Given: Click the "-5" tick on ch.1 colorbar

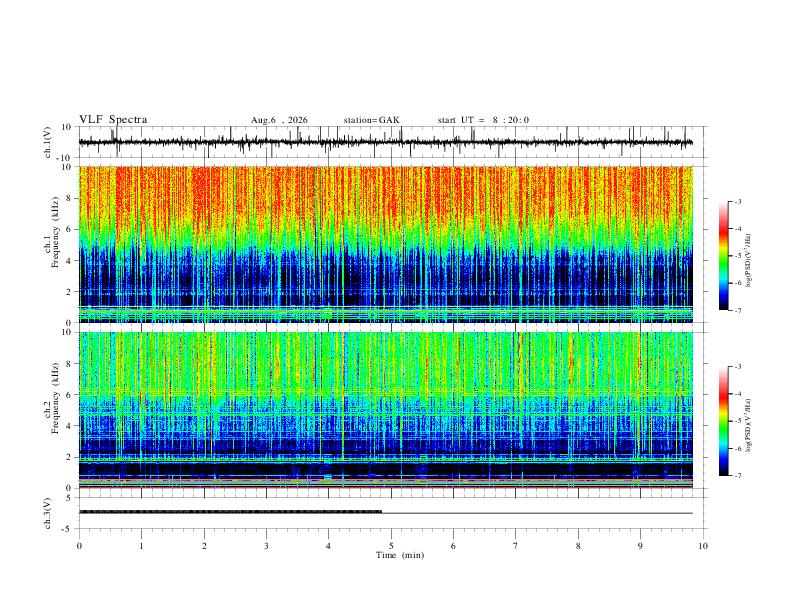Looking at the screenshot, I should click(737, 256).
